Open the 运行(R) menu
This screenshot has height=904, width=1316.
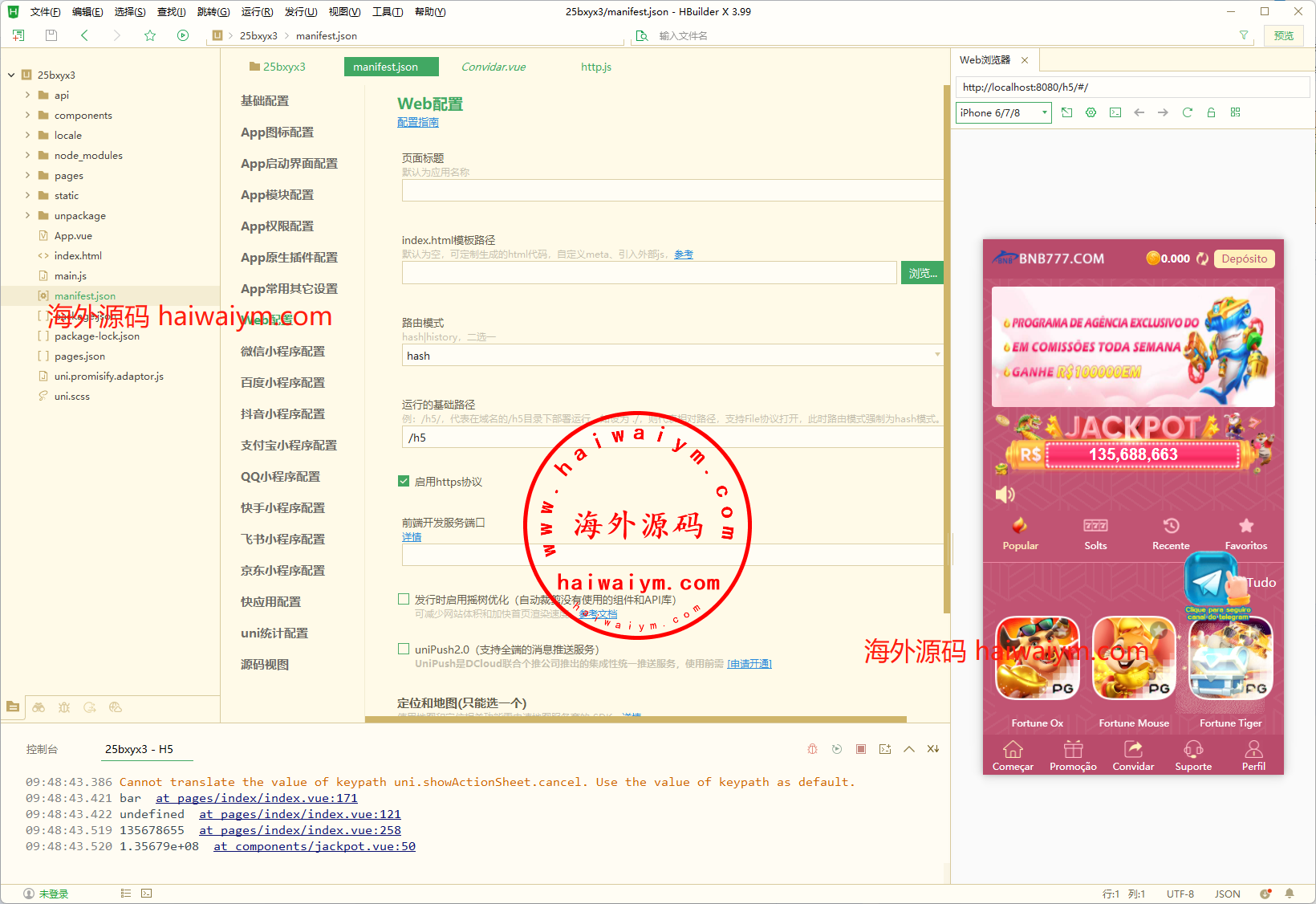(x=257, y=12)
